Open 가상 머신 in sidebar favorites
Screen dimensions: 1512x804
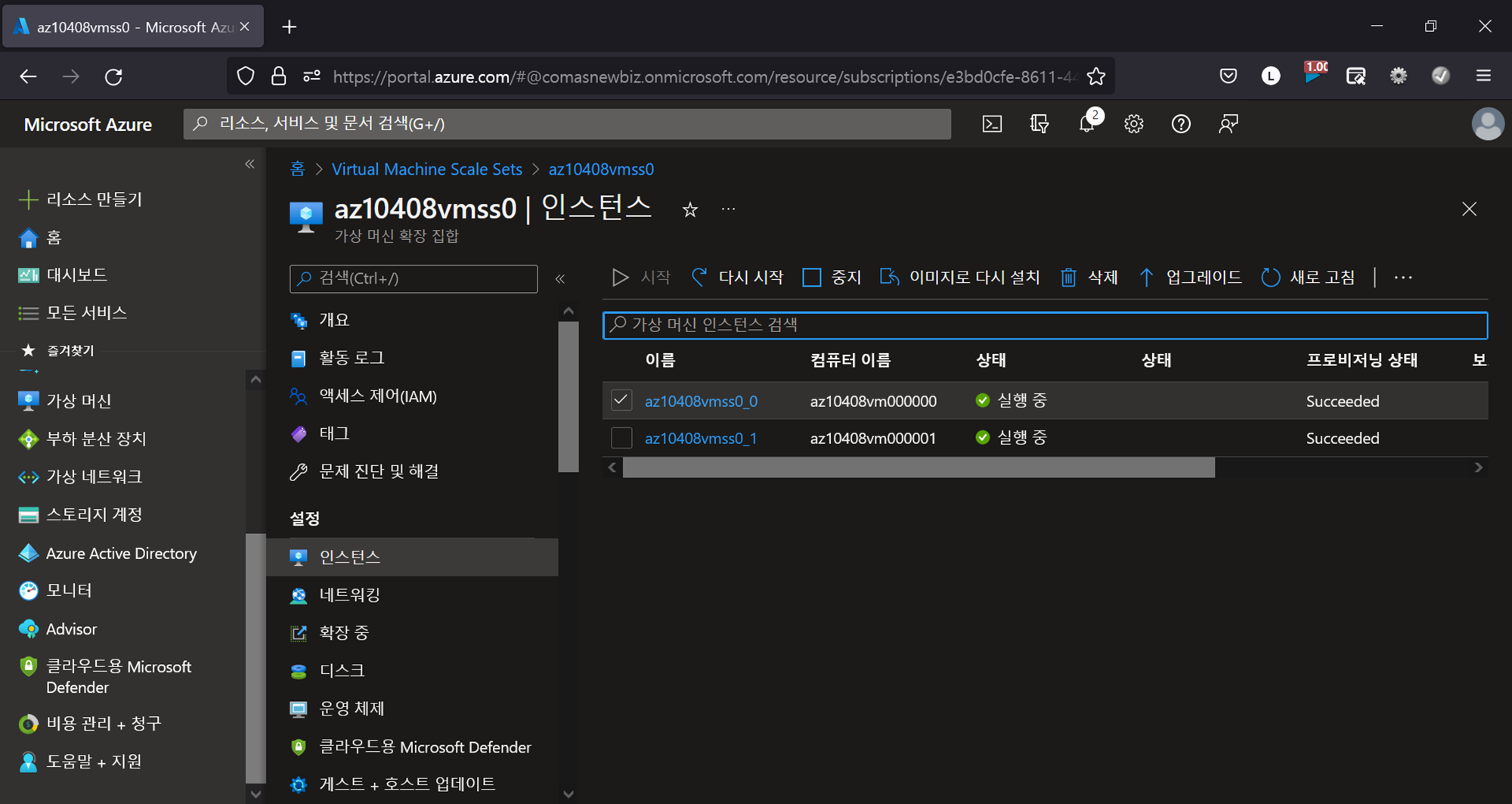pyautogui.click(x=64, y=401)
